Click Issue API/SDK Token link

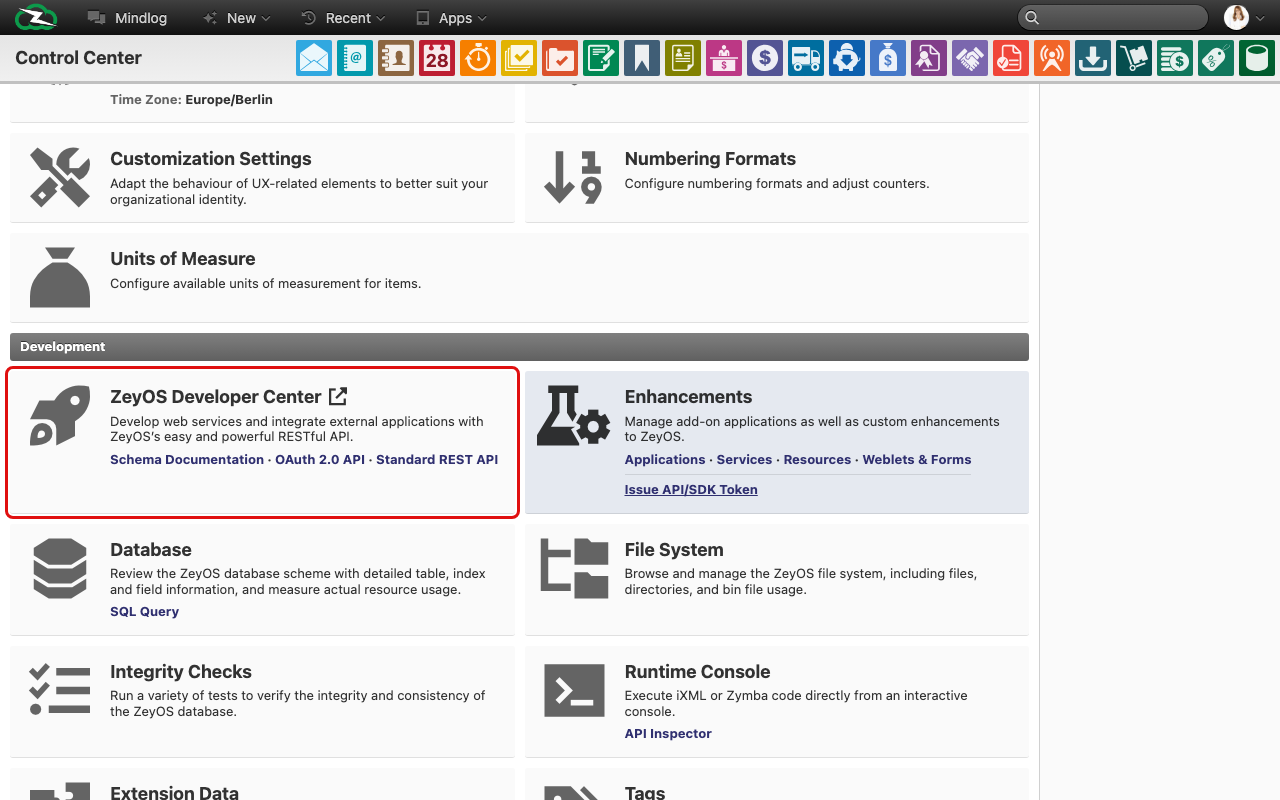pos(691,490)
